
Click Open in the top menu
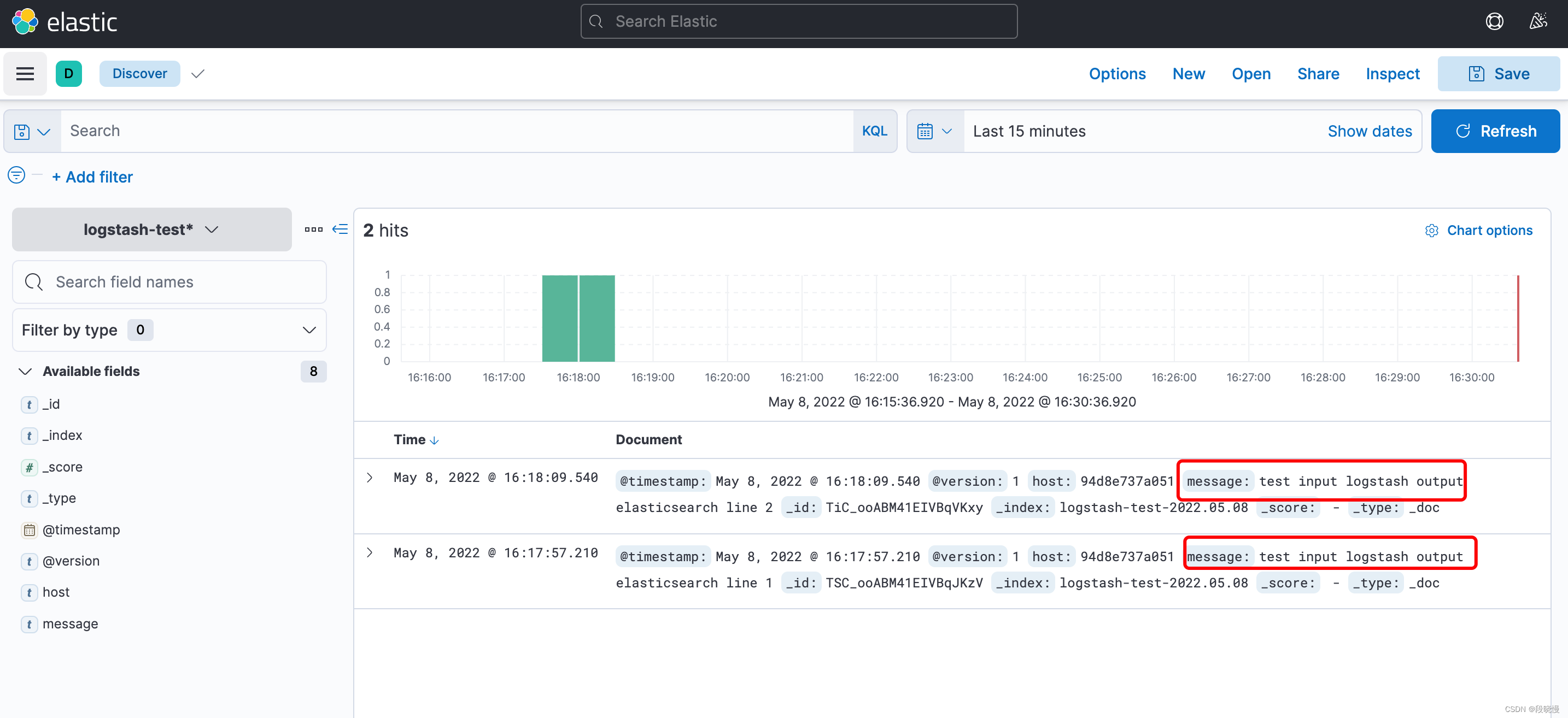[x=1251, y=74]
